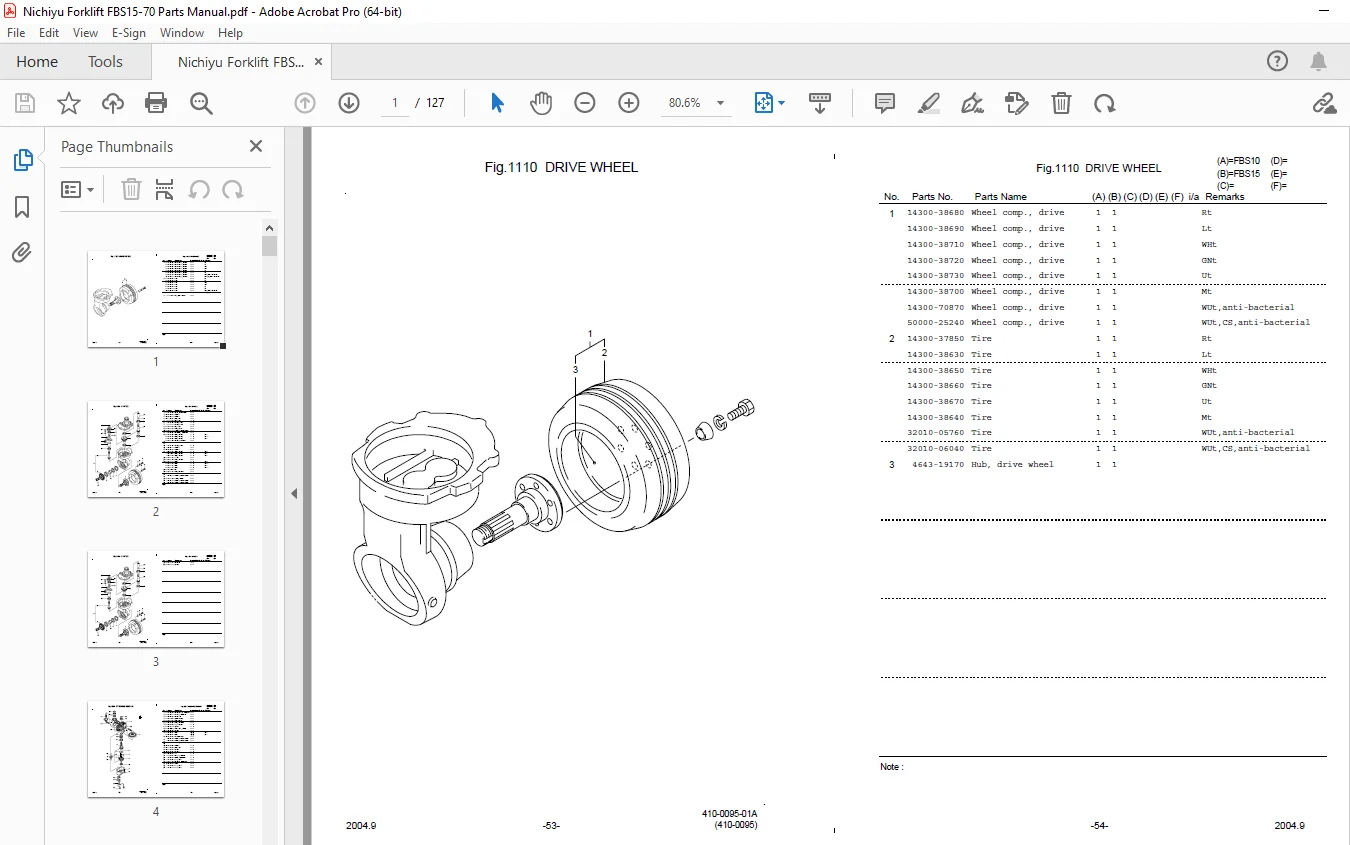This screenshot has width=1350, height=845.
Task: Open the zoom level dropdown
Action: (719, 103)
